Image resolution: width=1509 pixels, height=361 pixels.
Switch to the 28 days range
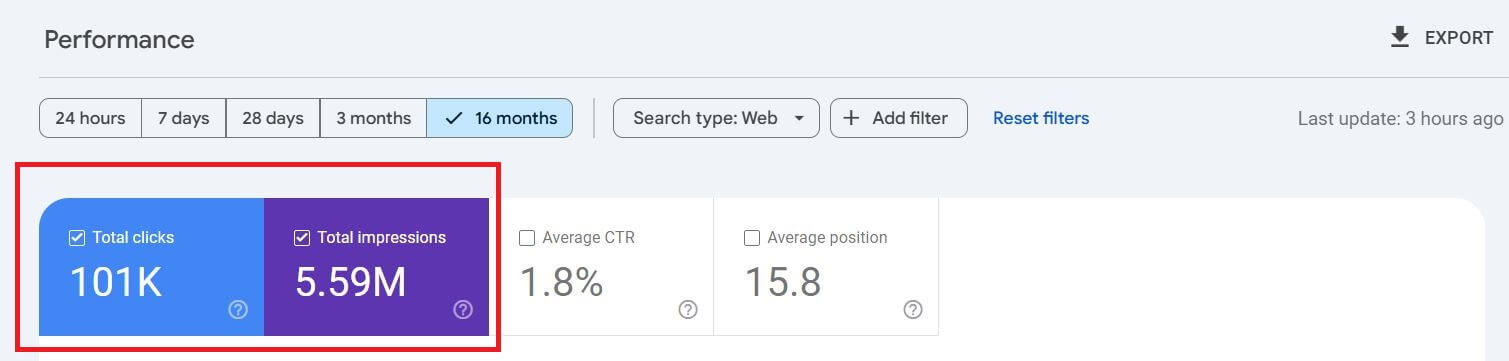(x=273, y=118)
